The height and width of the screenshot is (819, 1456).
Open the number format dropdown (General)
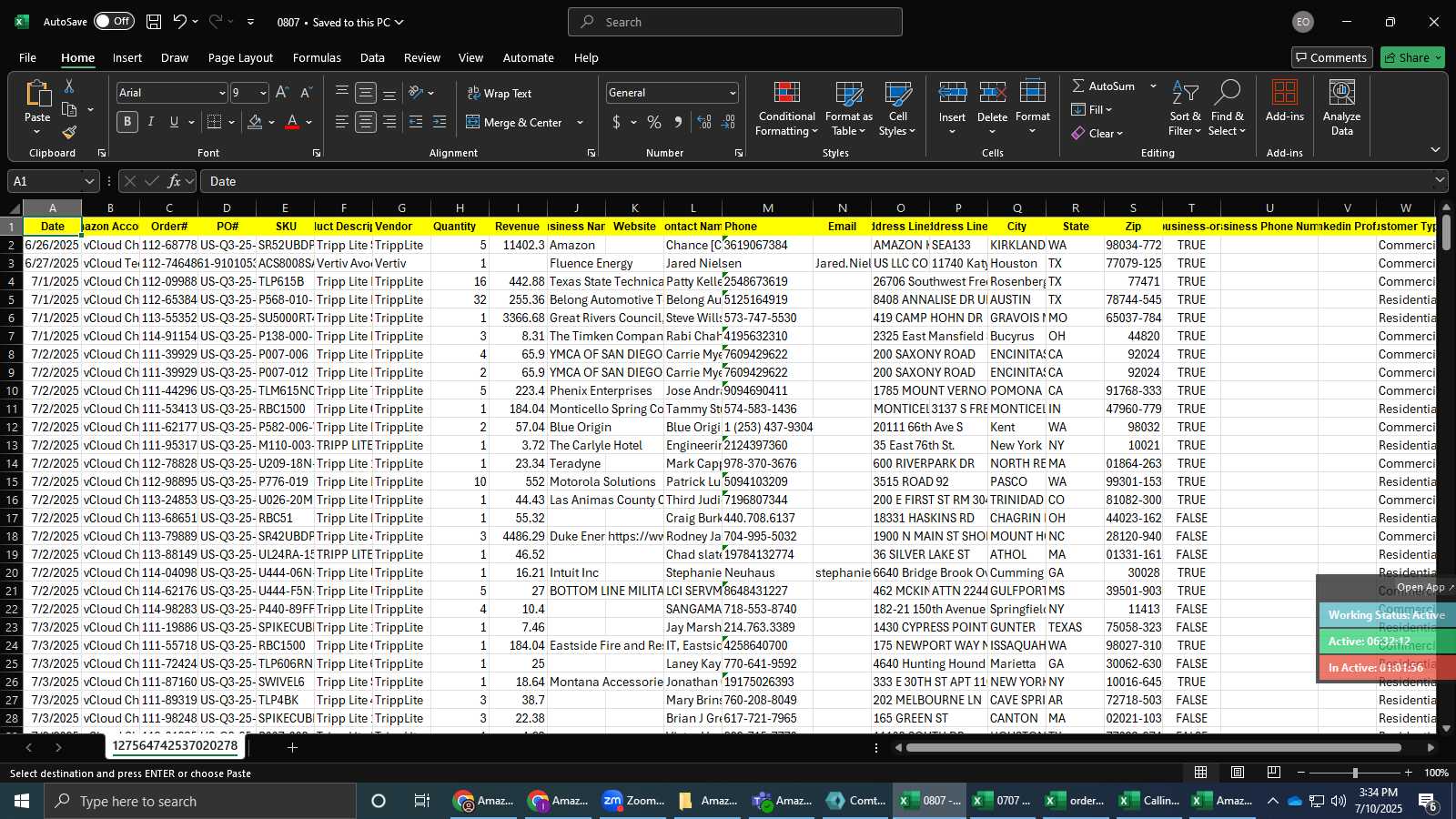coord(733,93)
